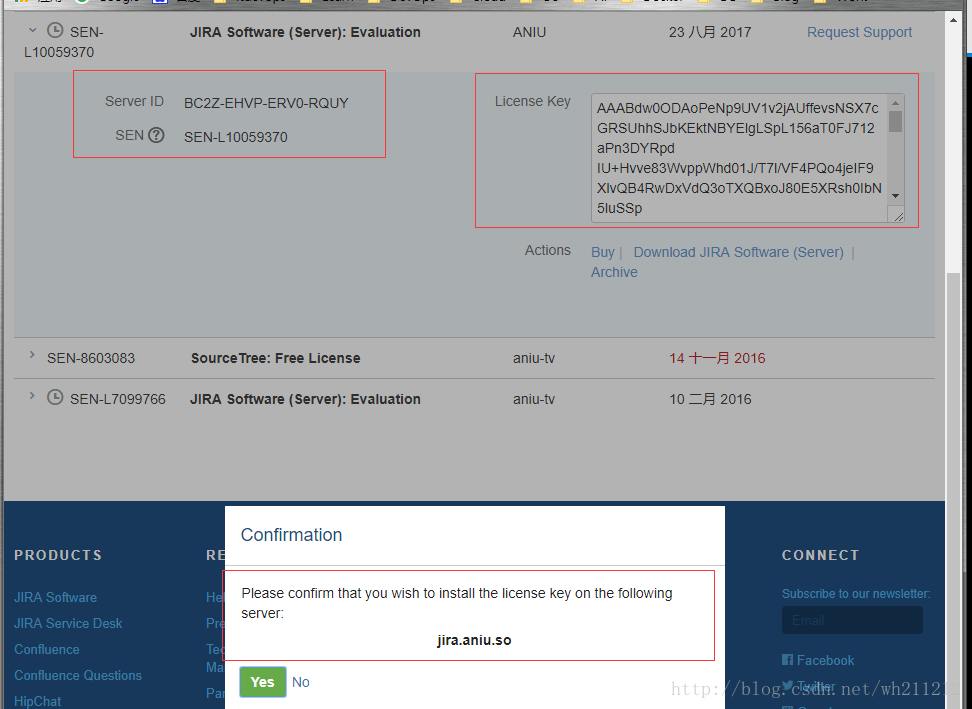
Task: Click the Confirmation dialog heading
Action: [291, 535]
